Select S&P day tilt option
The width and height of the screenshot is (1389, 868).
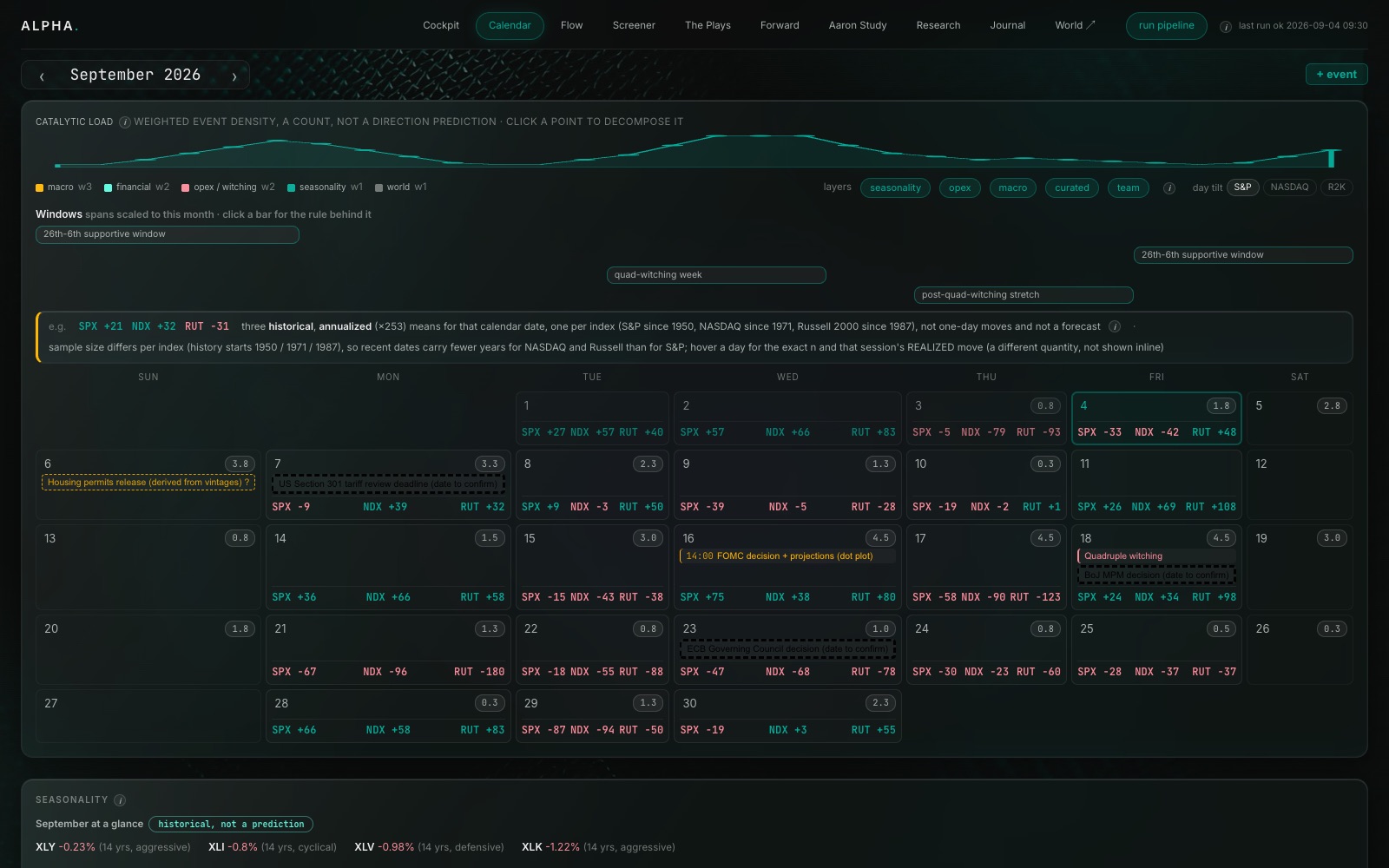pos(1242,187)
